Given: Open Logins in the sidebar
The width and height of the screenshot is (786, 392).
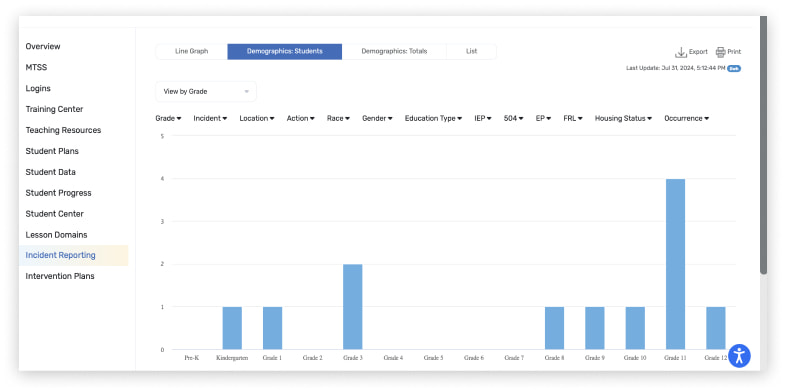Looking at the screenshot, I should coord(38,88).
